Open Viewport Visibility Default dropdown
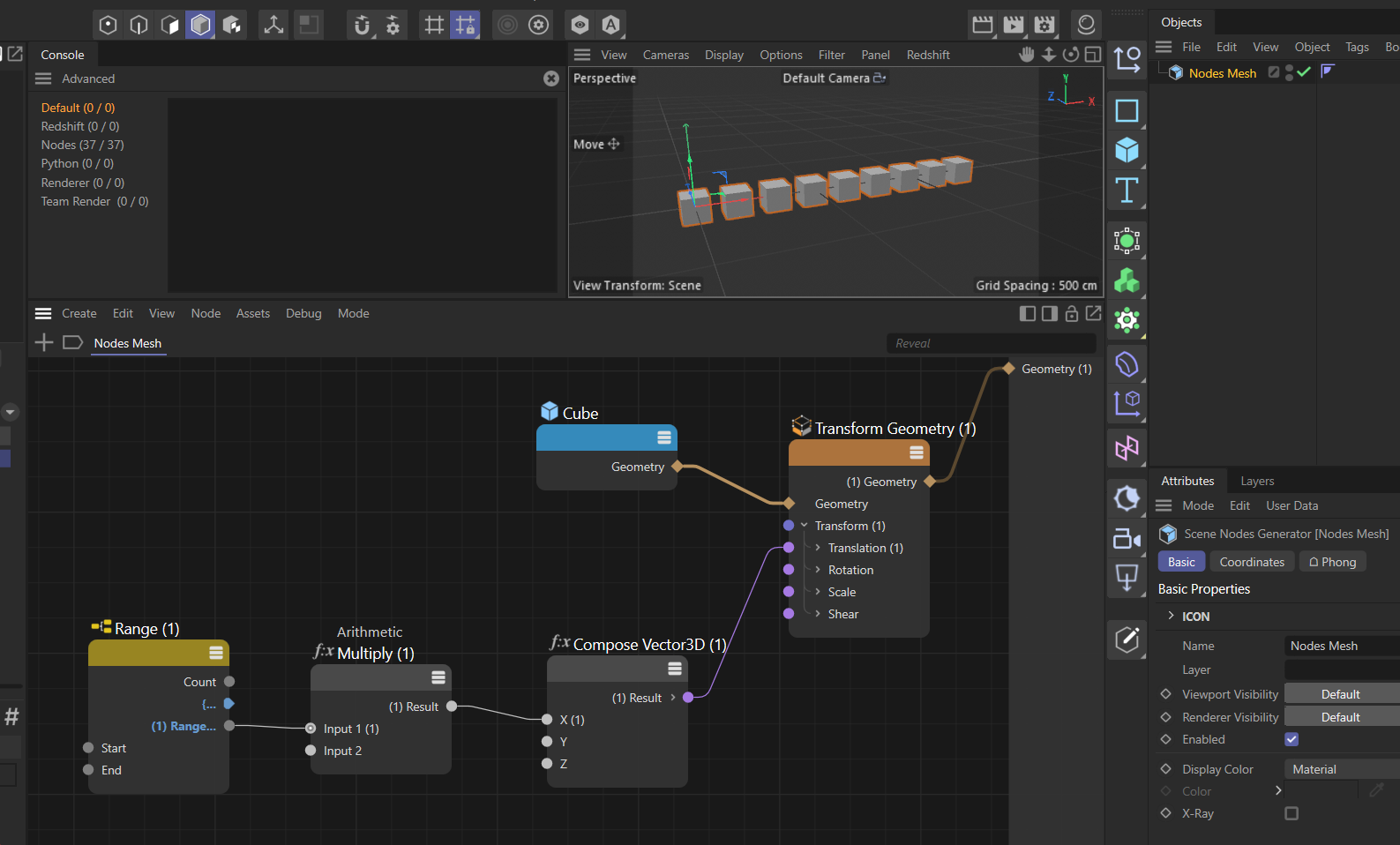 click(x=1342, y=694)
